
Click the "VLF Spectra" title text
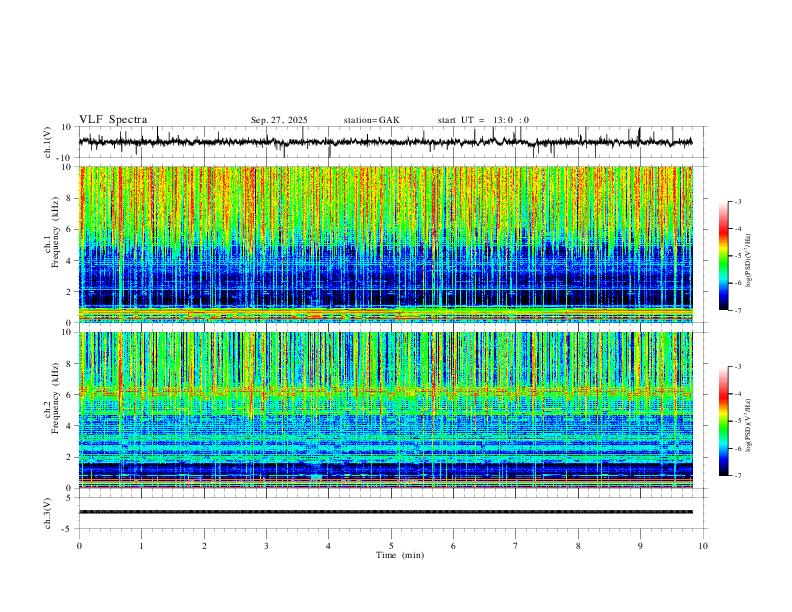(x=113, y=120)
